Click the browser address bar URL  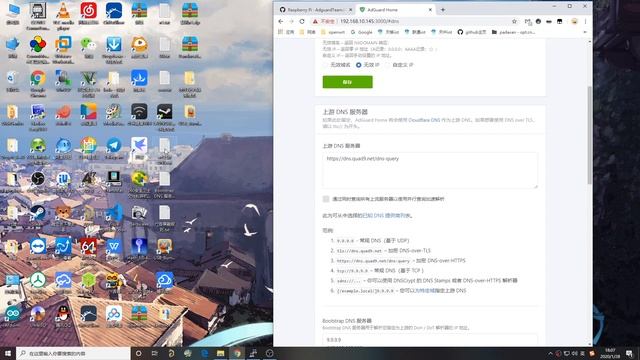point(369,21)
